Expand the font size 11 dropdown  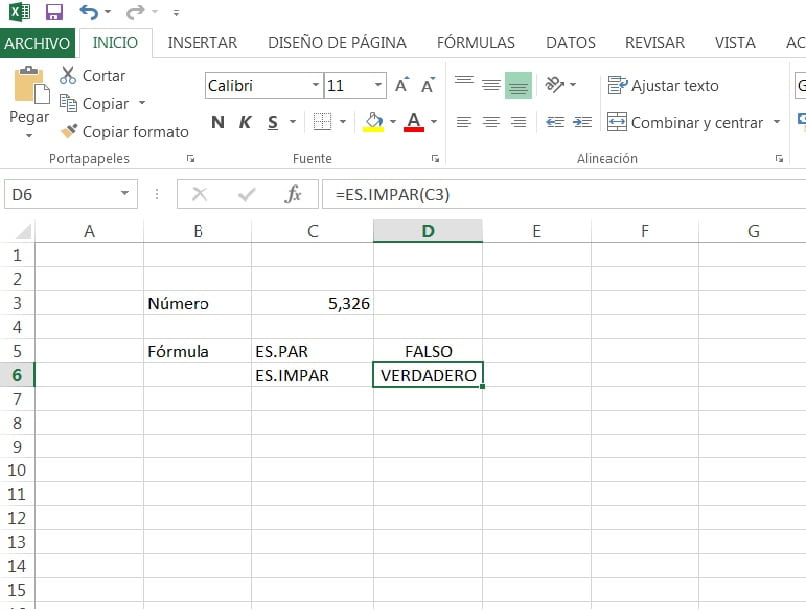point(378,85)
